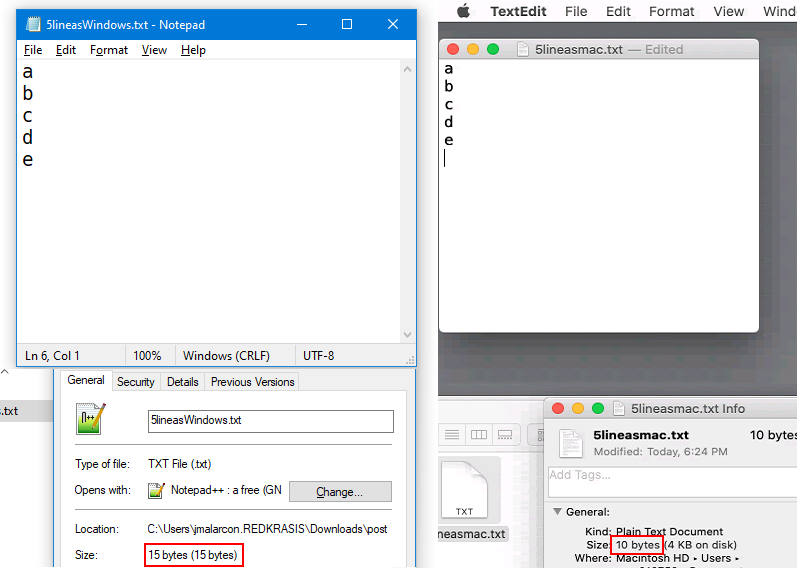This screenshot has height=568, width=797.
Task: Click the Apple logo in menu bar
Action: [x=463, y=11]
